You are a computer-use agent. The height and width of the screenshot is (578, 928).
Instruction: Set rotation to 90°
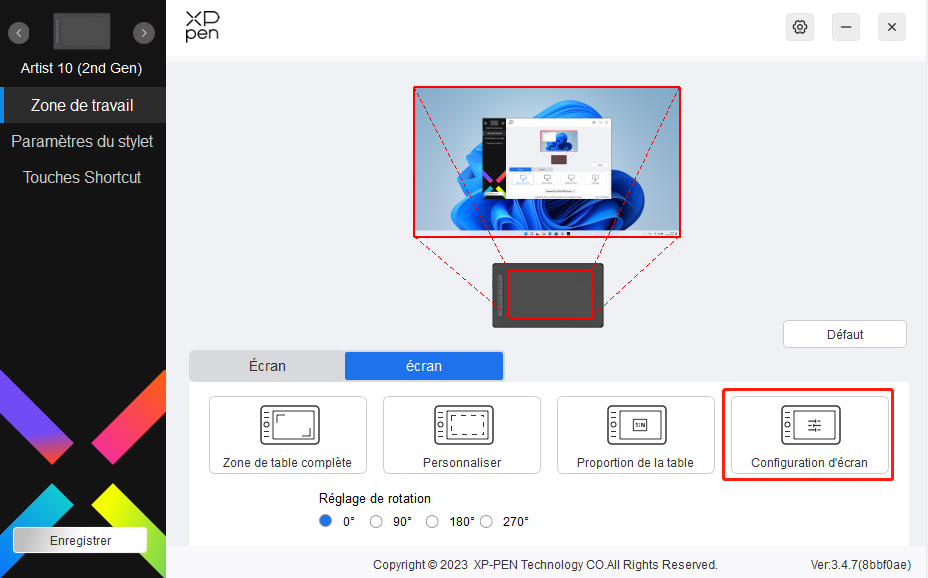(377, 521)
